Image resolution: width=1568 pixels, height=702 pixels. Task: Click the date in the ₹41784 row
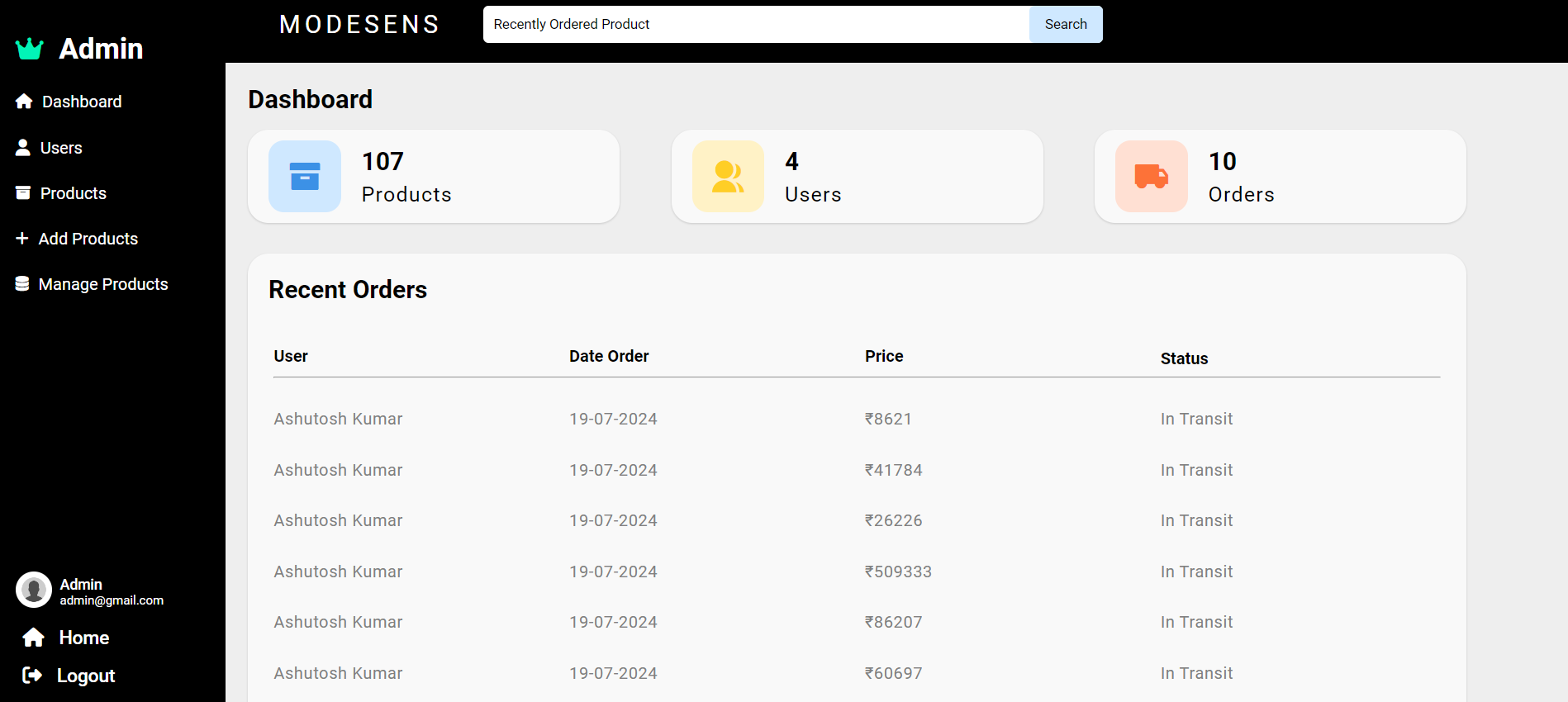click(613, 470)
